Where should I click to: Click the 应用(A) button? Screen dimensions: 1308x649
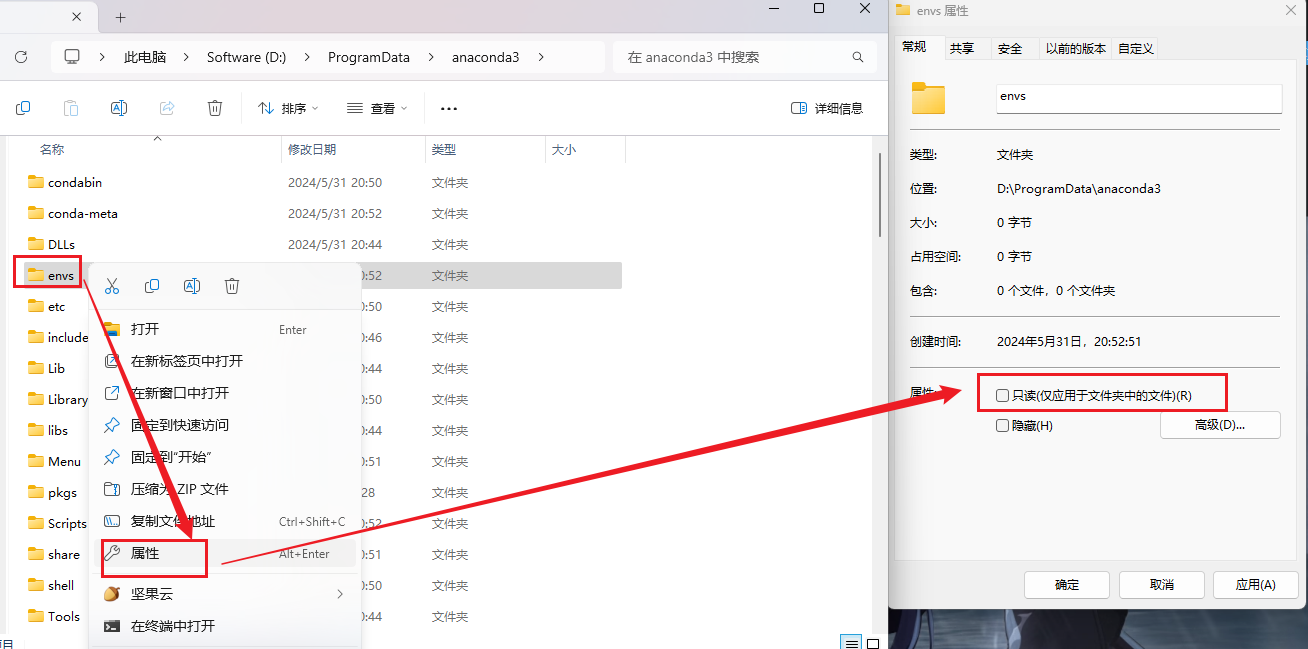(x=1255, y=585)
